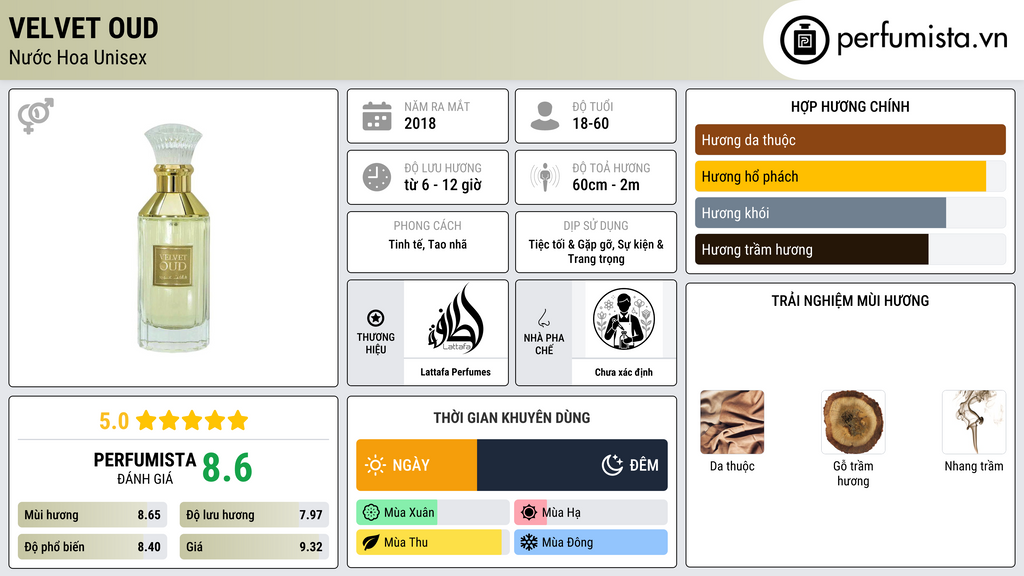Click the PERFUMISTA ĐÁNH GIÁ label
The image size is (1024, 576).
pos(145,468)
